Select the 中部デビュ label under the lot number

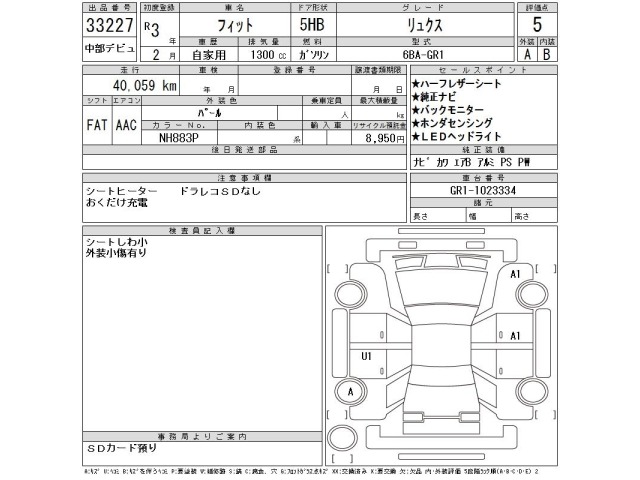109,49
